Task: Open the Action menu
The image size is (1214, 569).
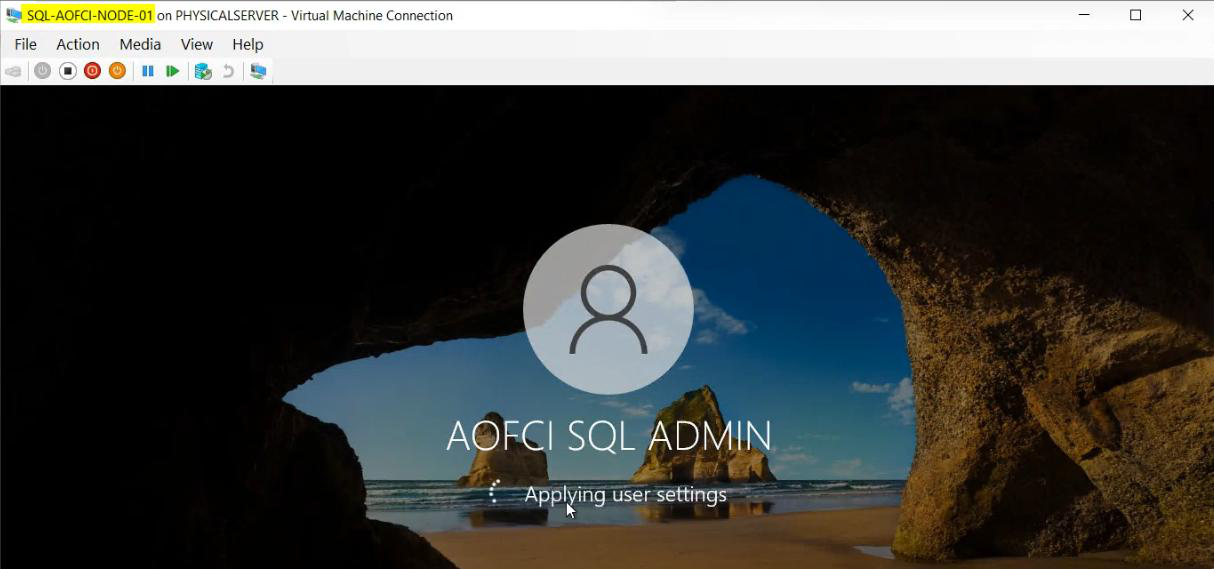Action: click(78, 44)
